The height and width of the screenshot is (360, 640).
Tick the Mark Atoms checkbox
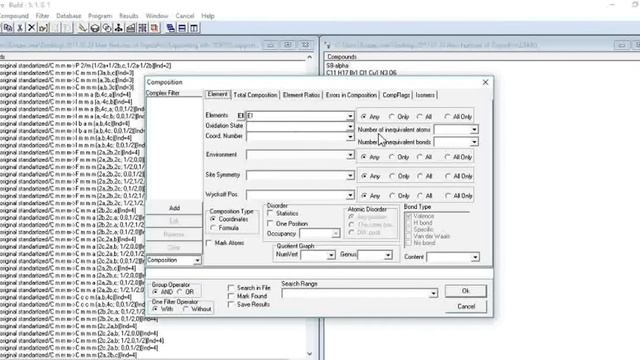209,243
